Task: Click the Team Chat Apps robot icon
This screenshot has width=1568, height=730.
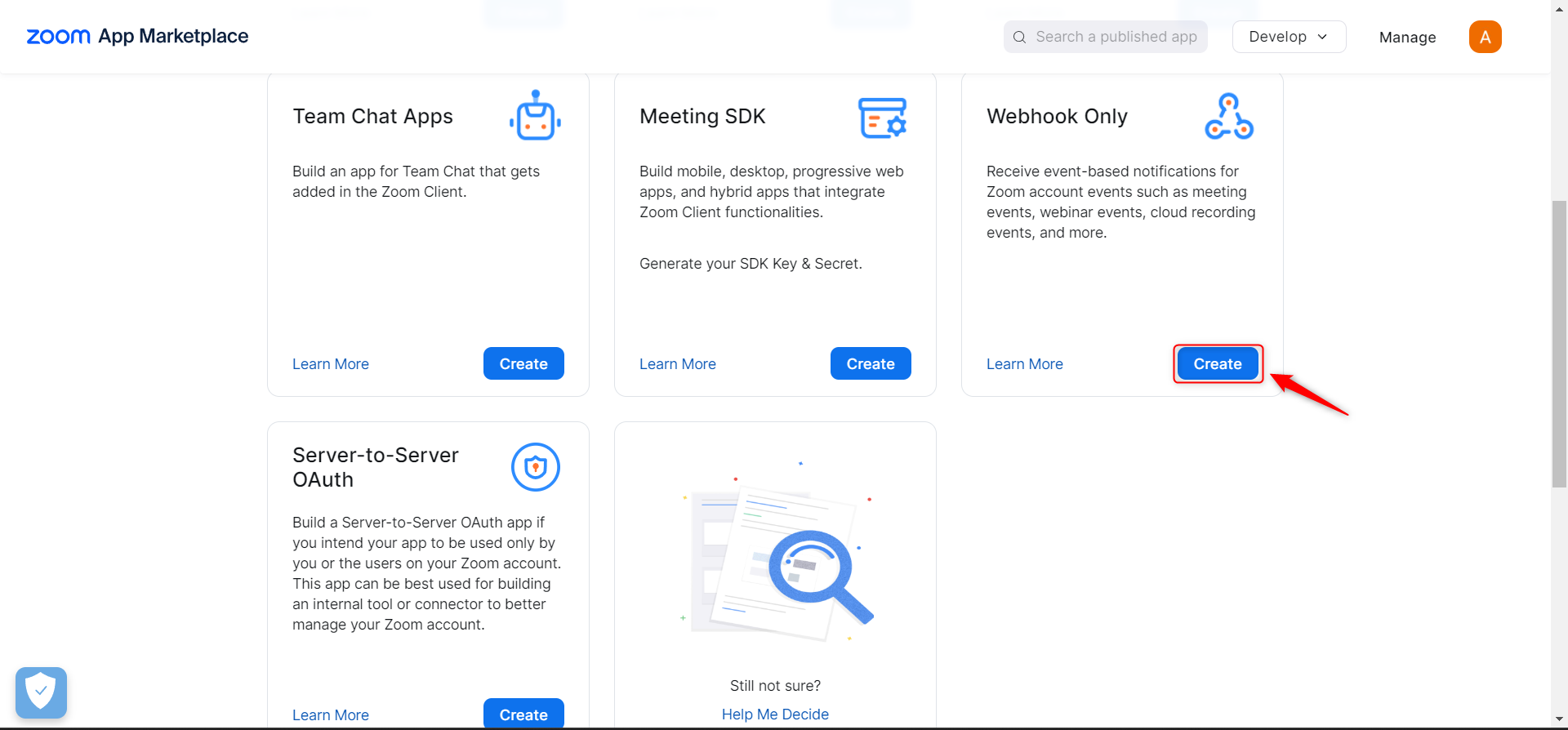Action: [x=536, y=115]
